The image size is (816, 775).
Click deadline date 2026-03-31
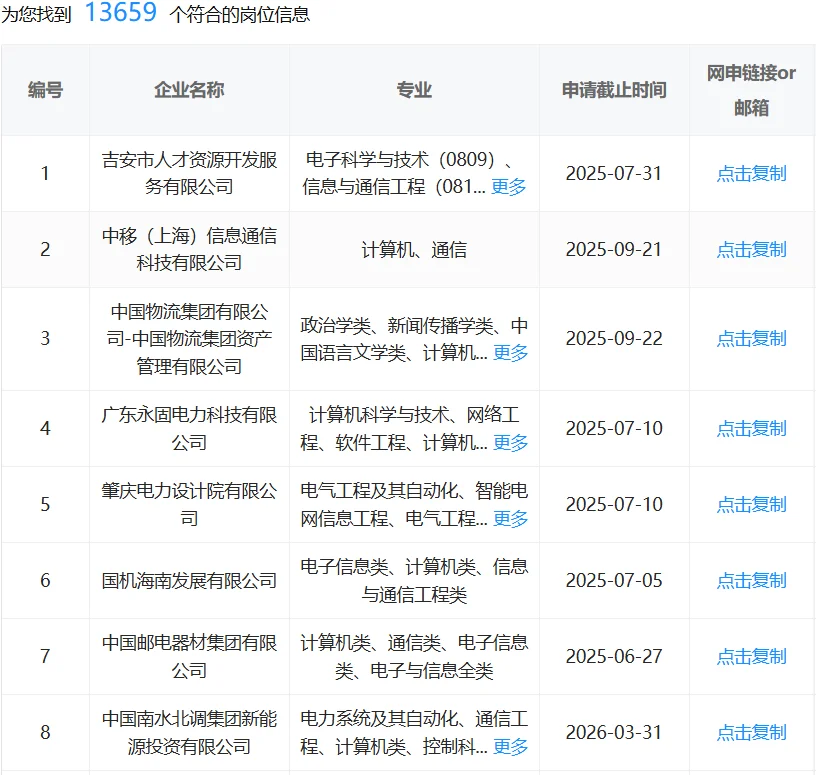[x=614, y=732]
